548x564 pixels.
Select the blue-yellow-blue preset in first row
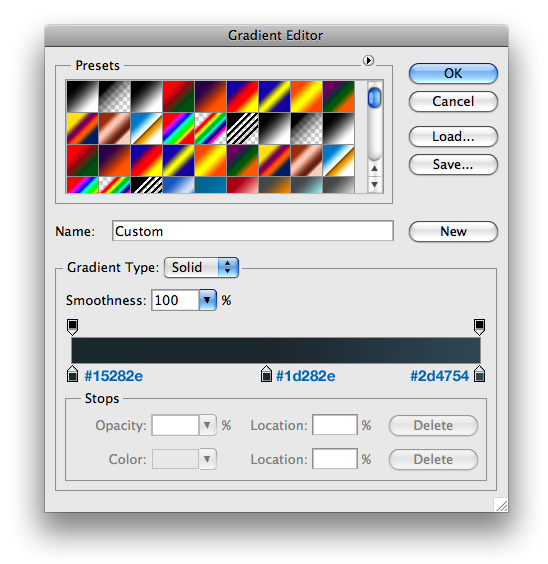point(274,96)
